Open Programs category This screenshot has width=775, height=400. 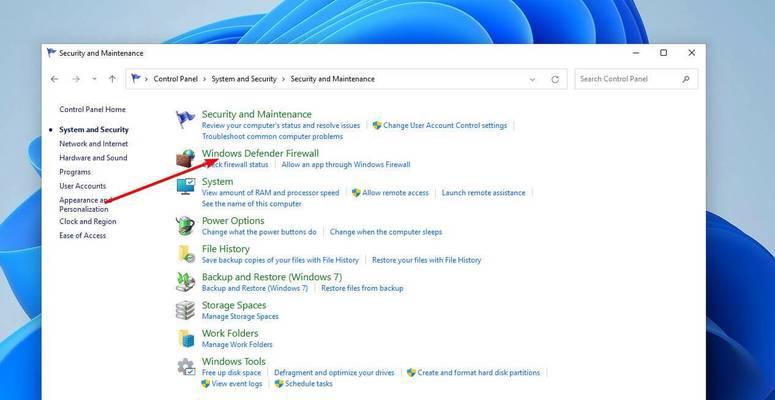tap(75, 172)
